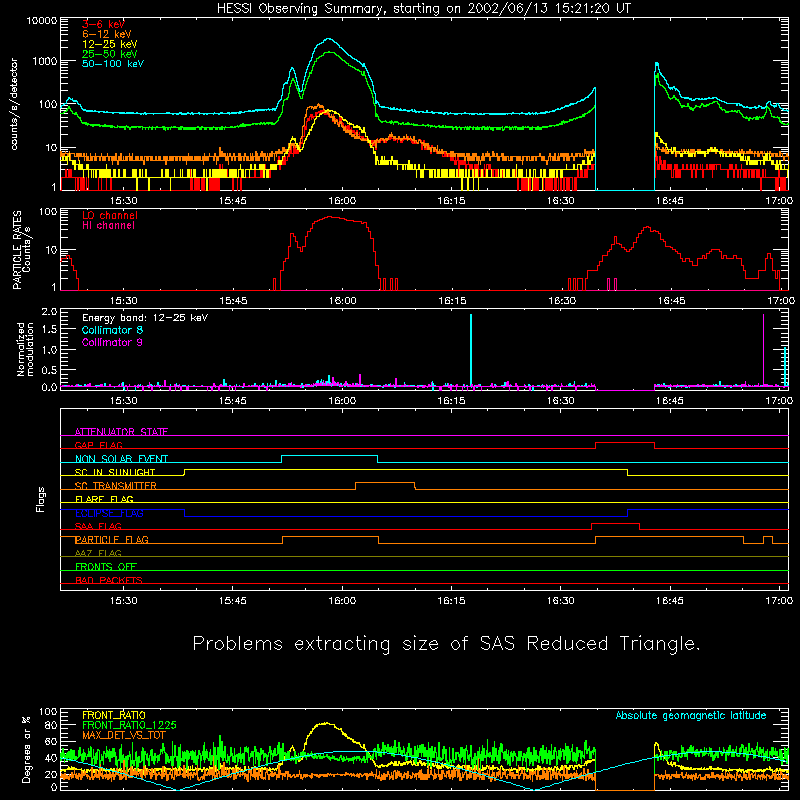Screen dimensions: 800x800
Task: Click the SAA FLAG label
Action: (x=98, y=526)
